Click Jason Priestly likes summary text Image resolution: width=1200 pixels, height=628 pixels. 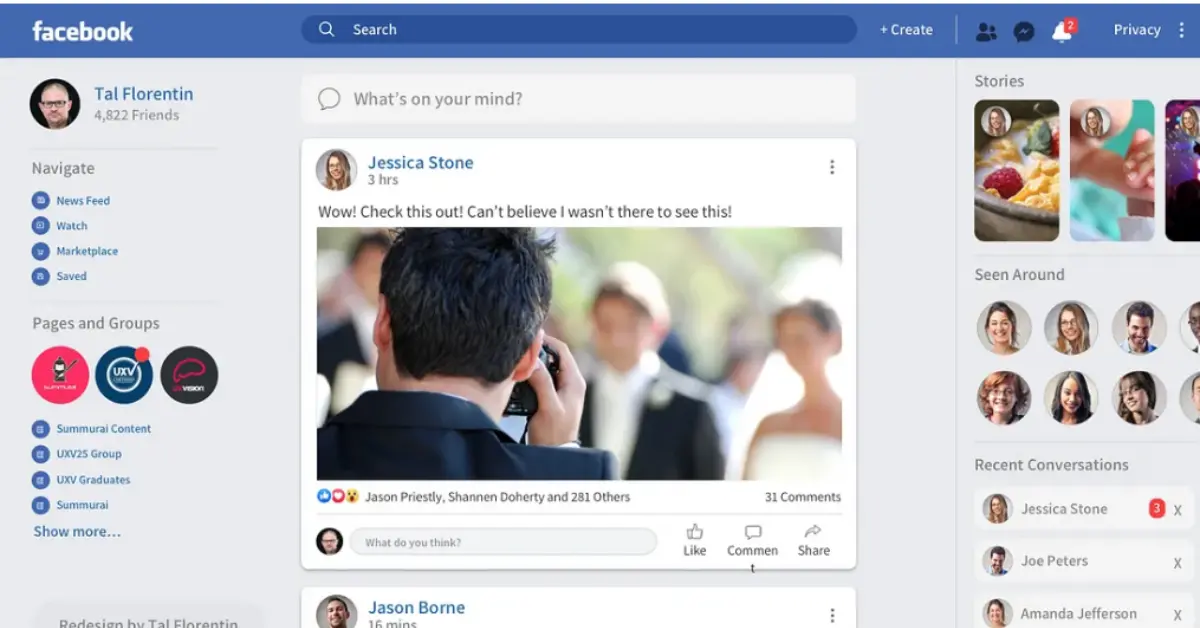[497, 497]
